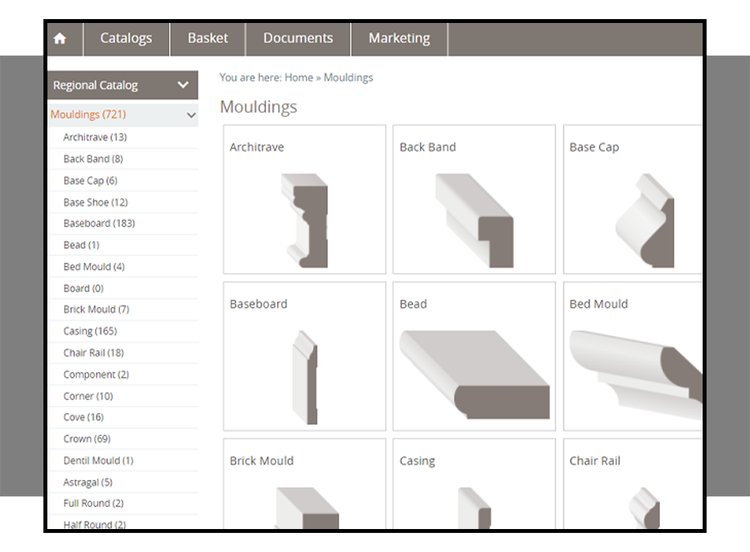Open the Catalogs menu
This screenshot has height=552, width=750.
tap(126, 39)
